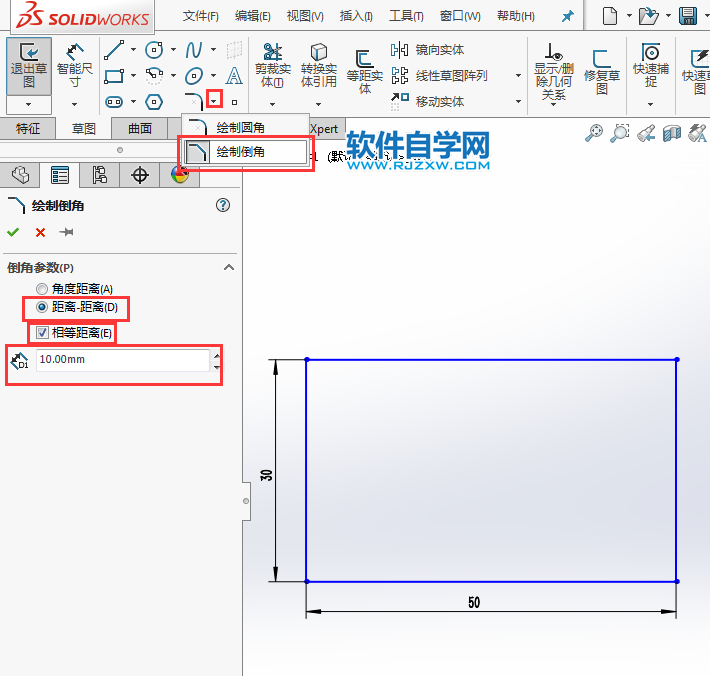Open the Tools (工具) menu

(406, 16)
